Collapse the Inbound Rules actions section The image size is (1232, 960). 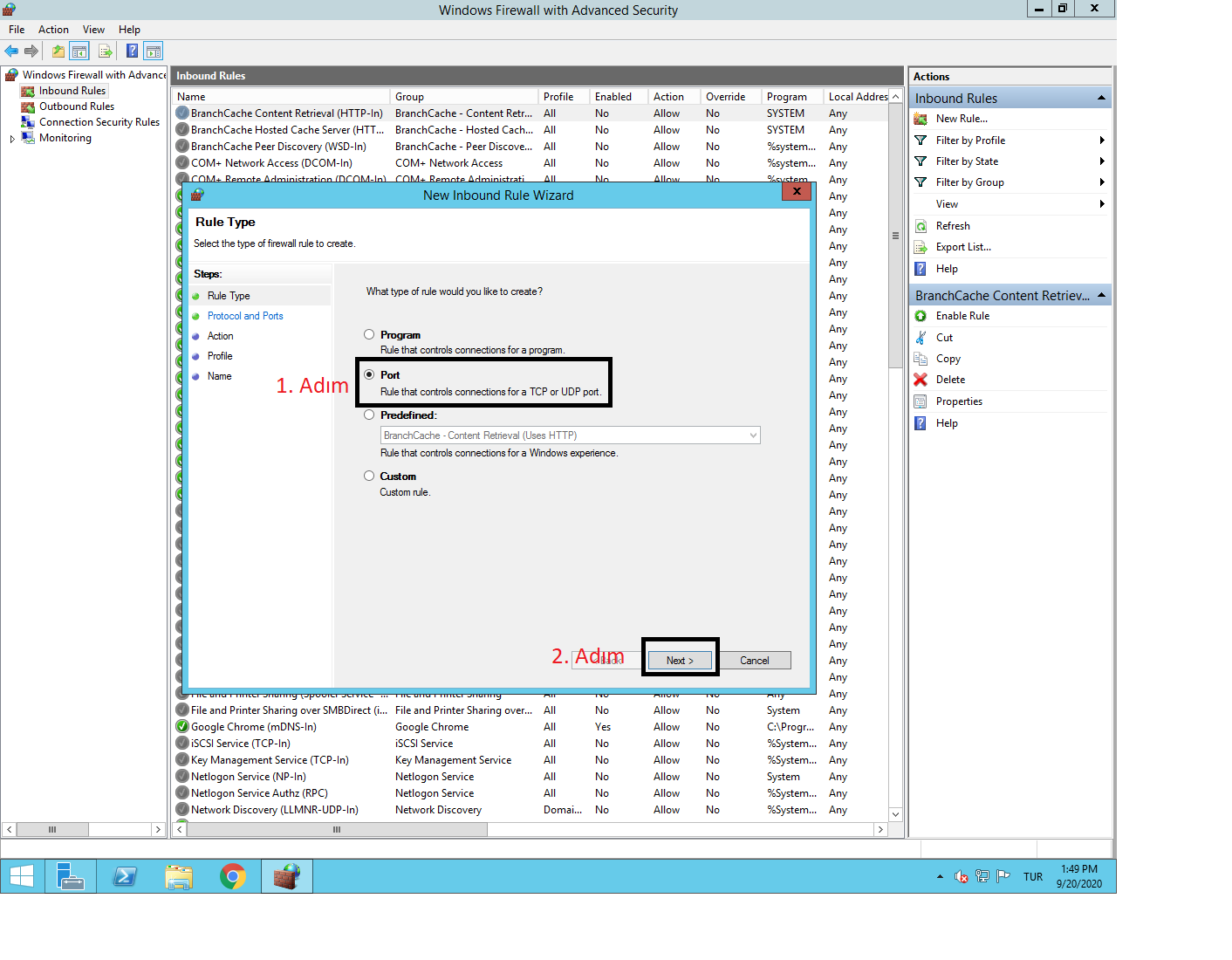(x=1101, y=98)
